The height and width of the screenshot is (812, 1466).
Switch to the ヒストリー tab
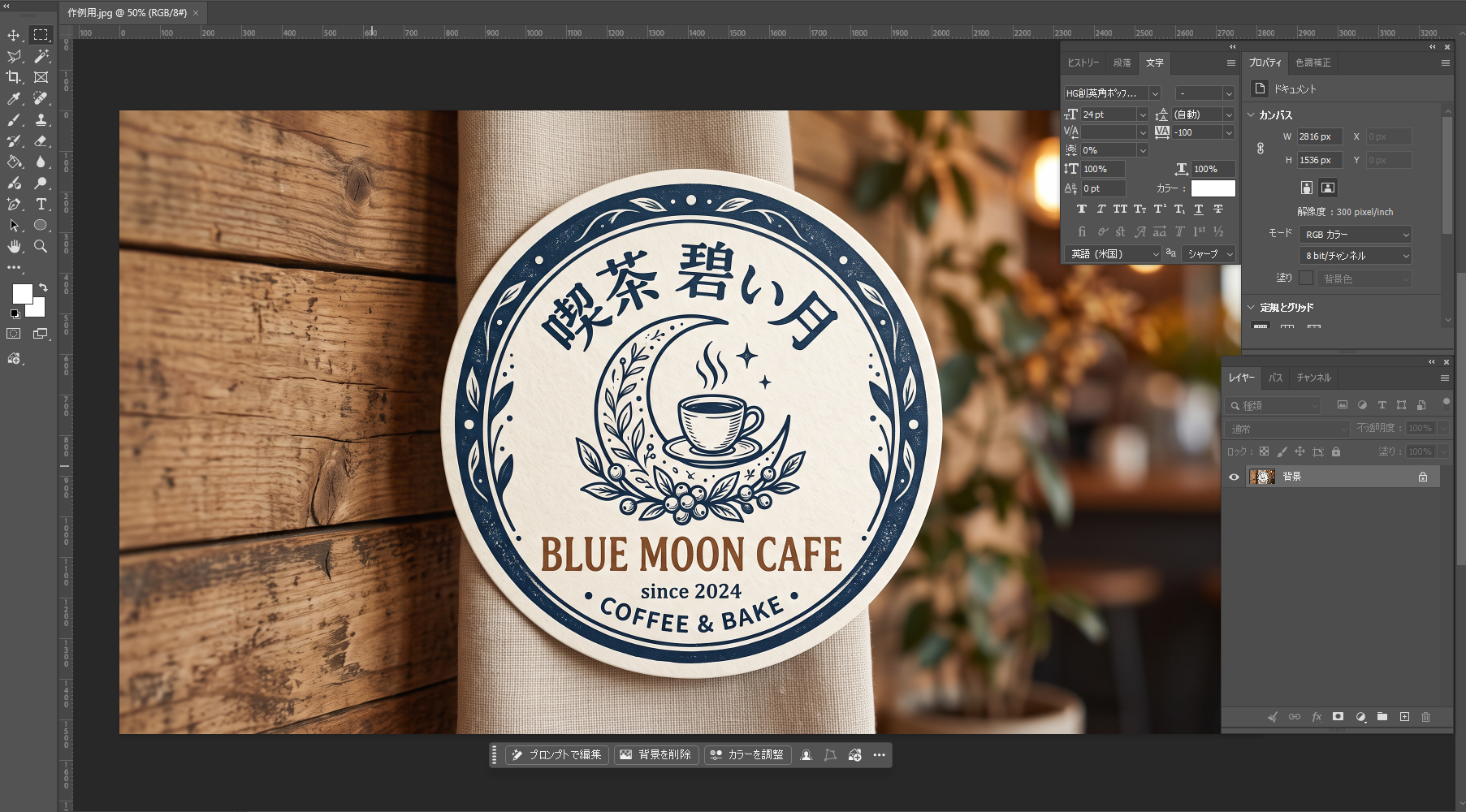1083,63
